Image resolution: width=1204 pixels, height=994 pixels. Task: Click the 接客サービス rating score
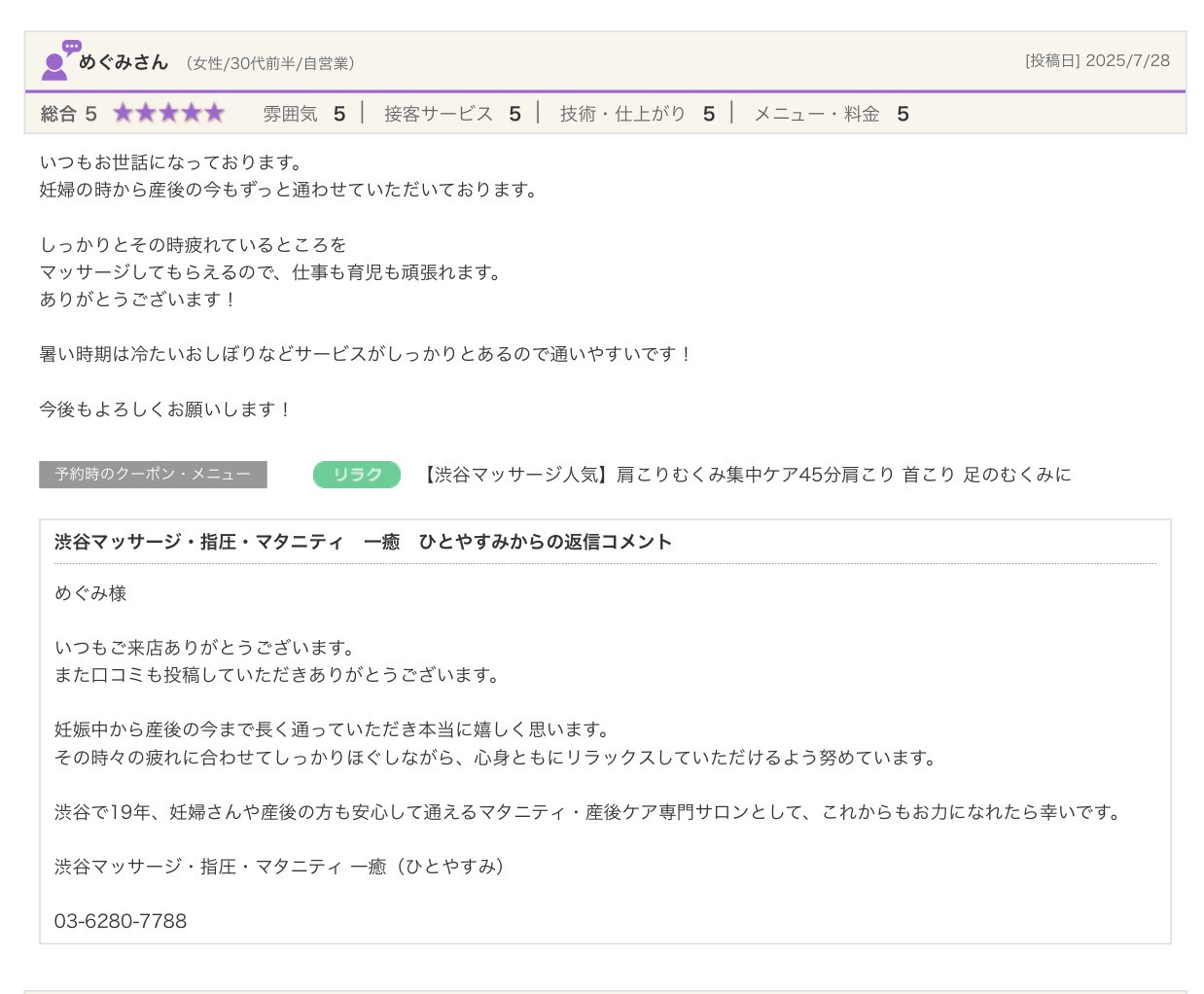[x=514, y=114]
